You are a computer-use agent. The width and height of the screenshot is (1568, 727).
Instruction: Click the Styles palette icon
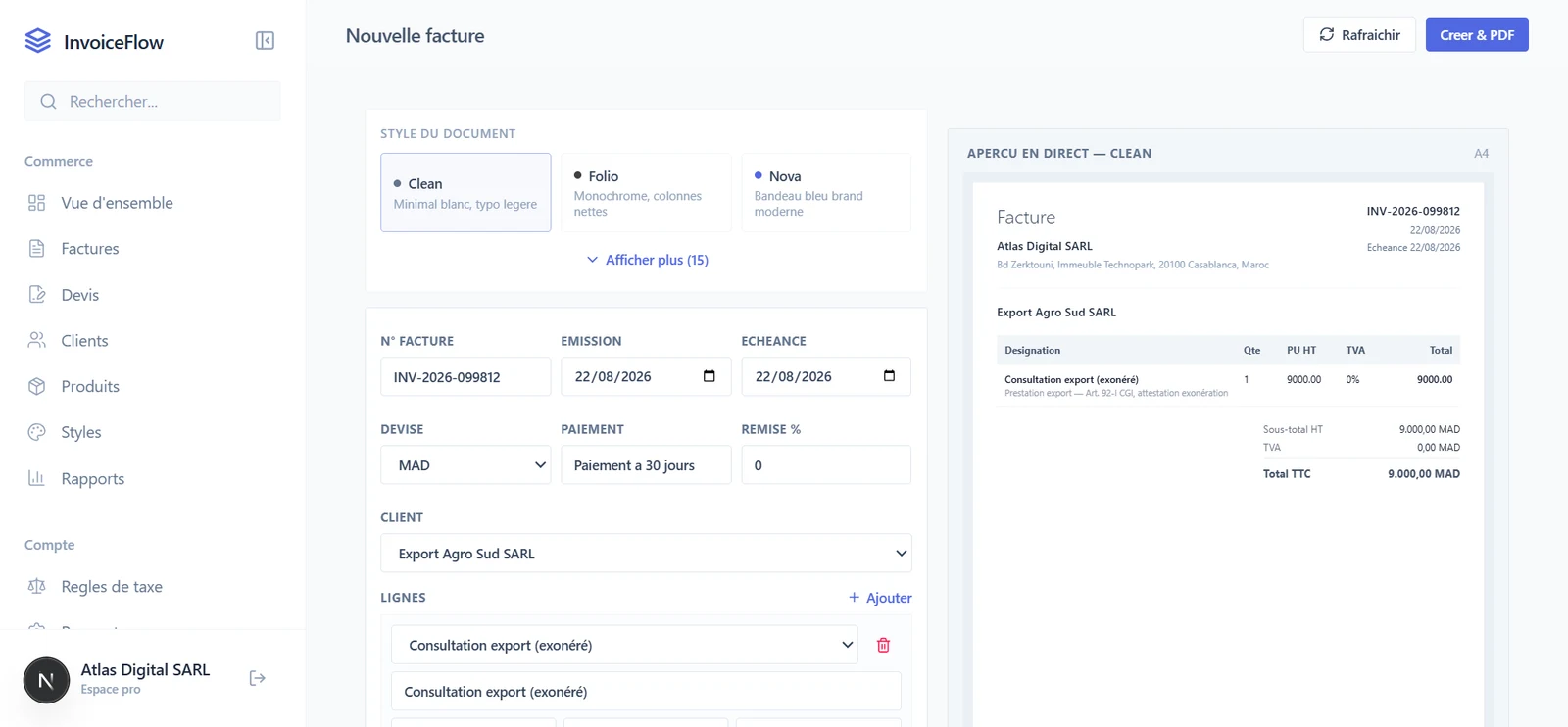[x=37, y=432]
